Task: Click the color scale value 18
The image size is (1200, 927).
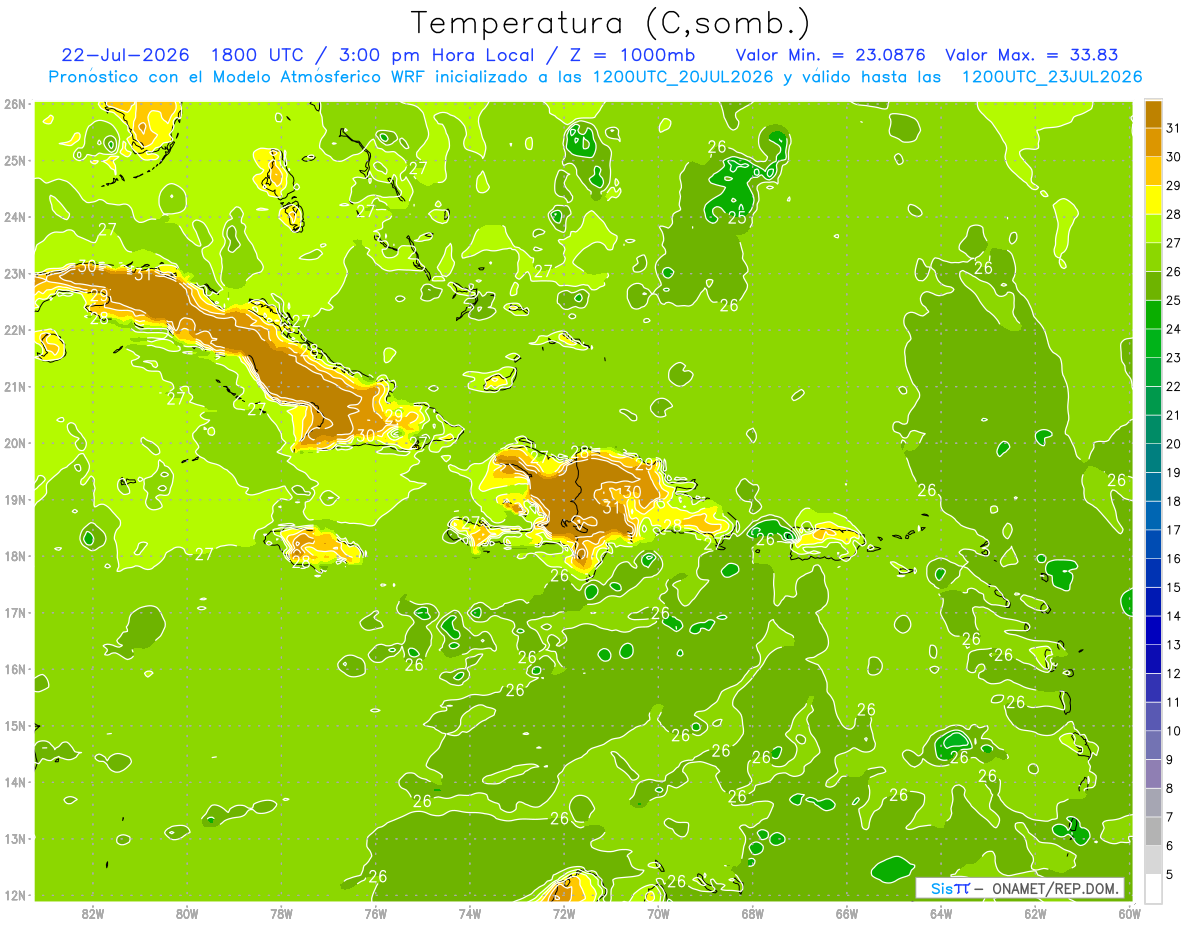Action: pos(1174,502)
